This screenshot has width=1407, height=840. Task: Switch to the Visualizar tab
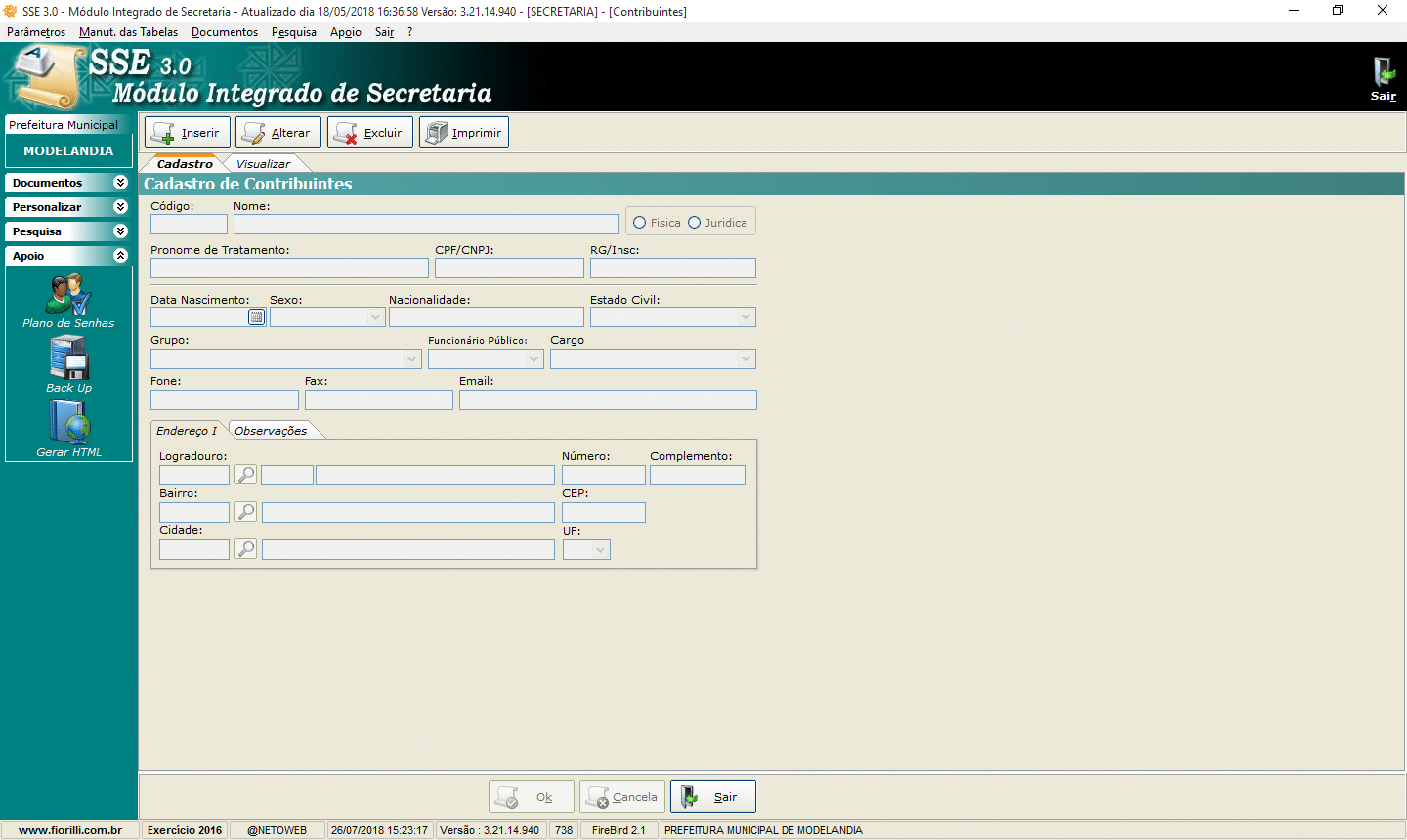pyautogui.click(x=263, y=164)
